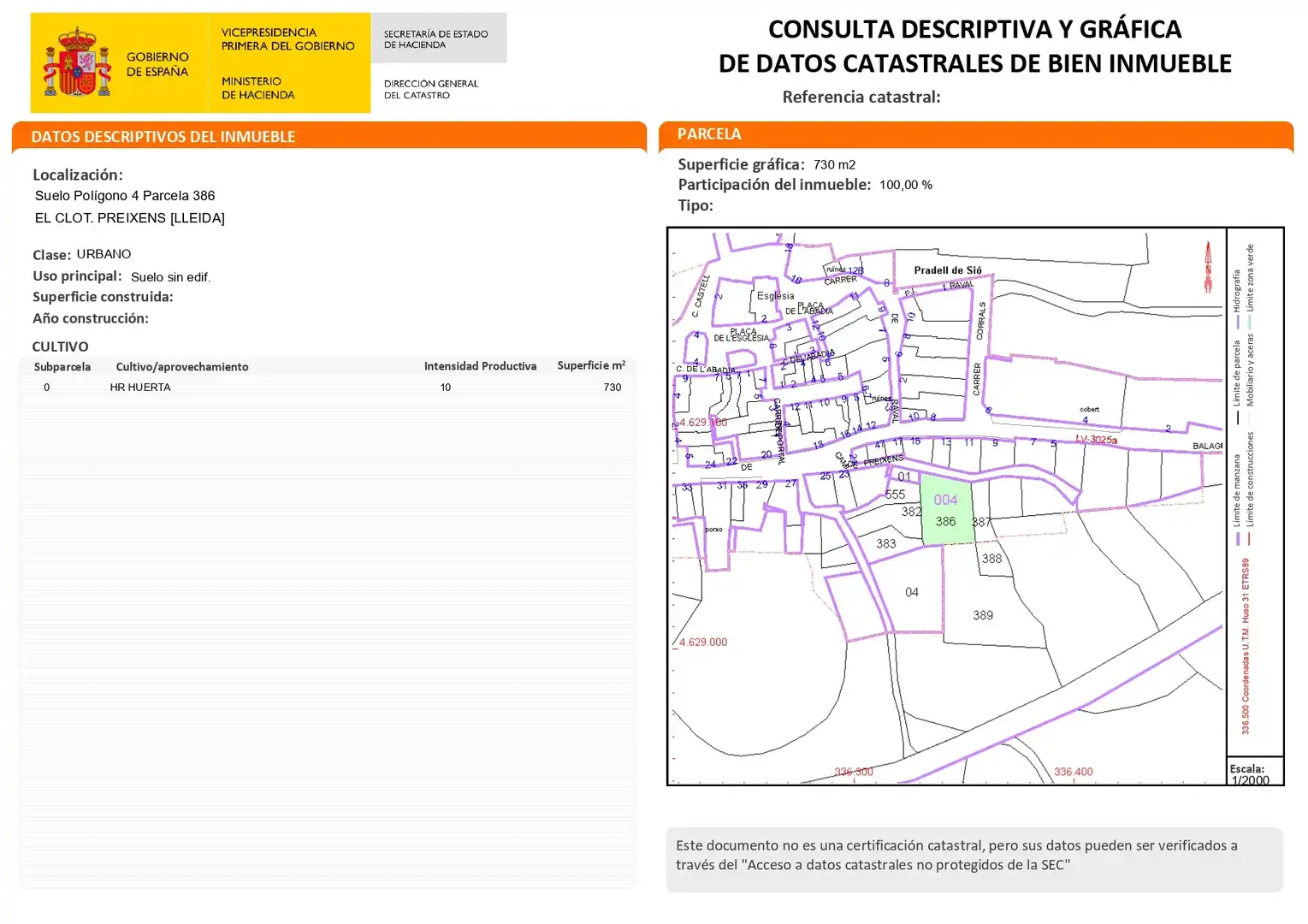Click the 'Tipo:' label

pyautogui.click(x=695, y=205)
